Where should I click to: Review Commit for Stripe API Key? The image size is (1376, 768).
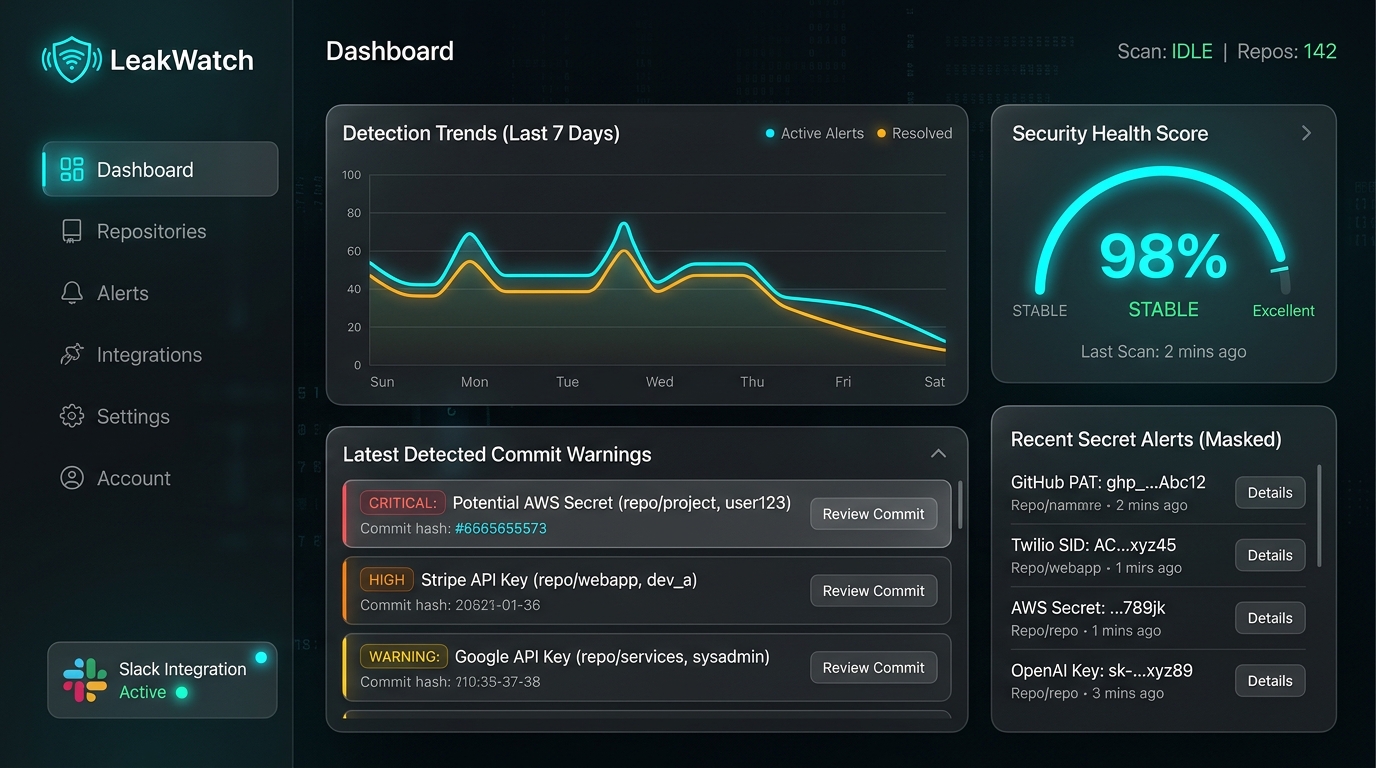[x=873, y=591]
